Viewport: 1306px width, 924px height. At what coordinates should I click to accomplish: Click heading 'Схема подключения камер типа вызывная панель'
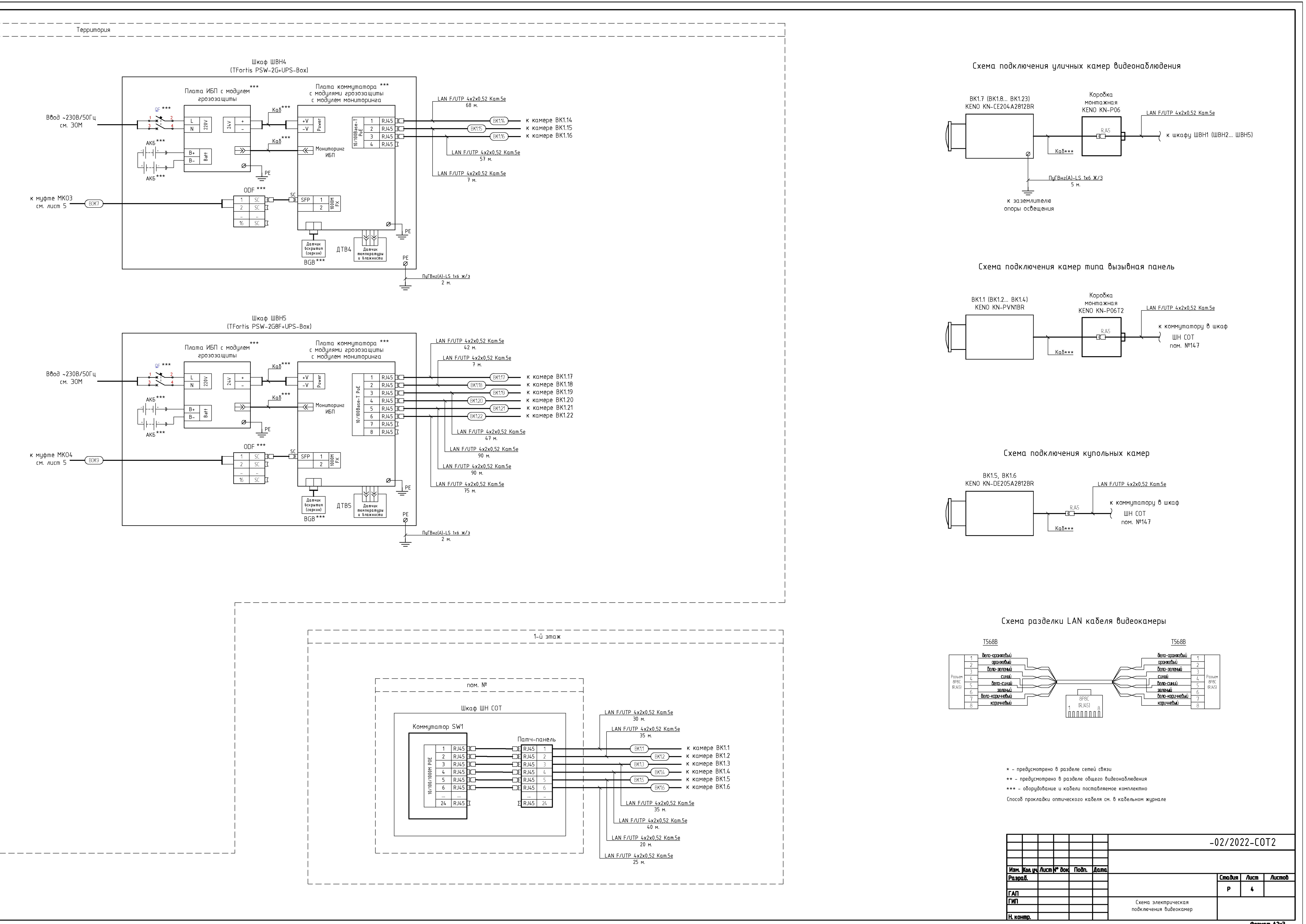1076,267
